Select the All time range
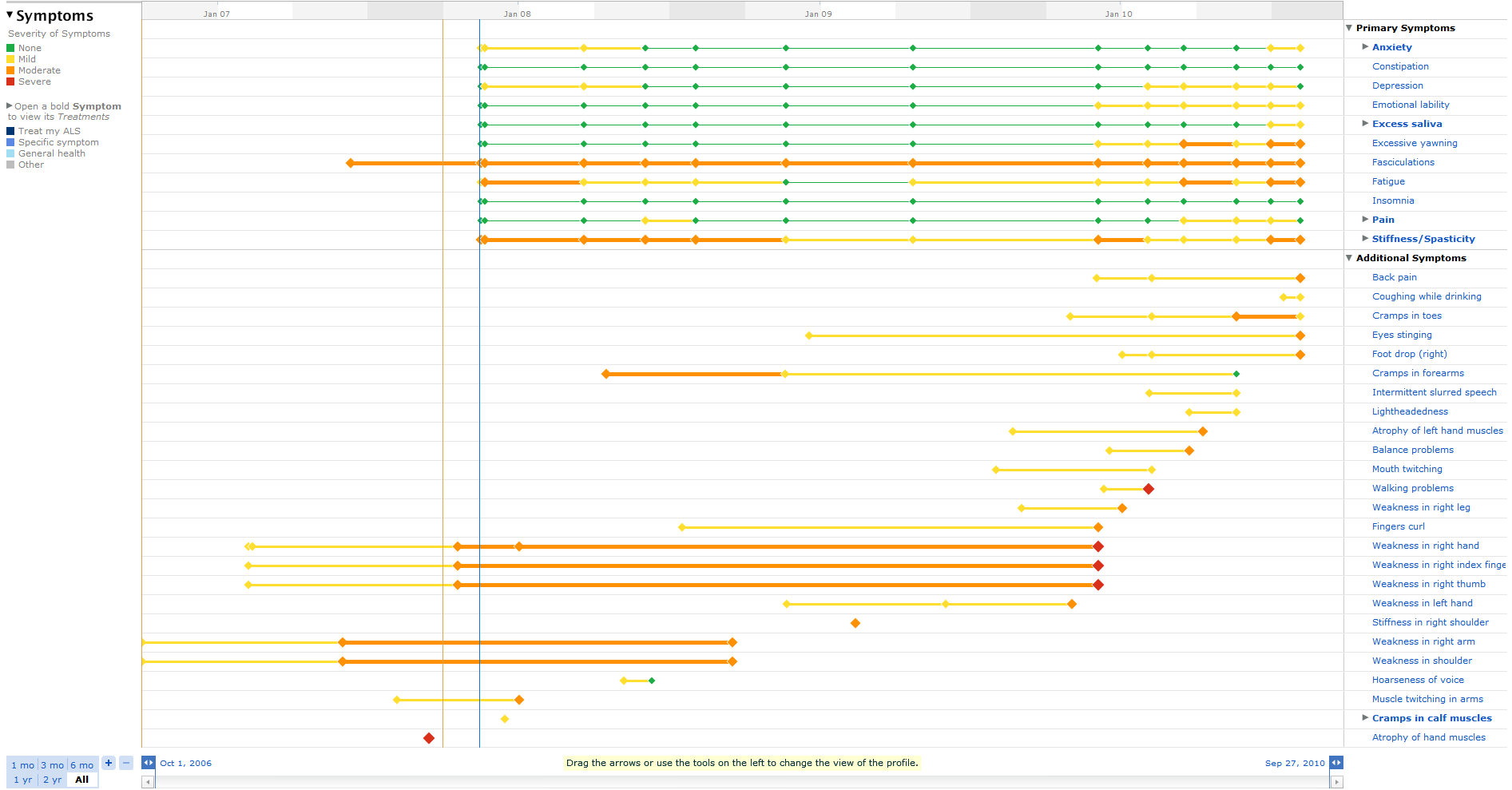The height and width of the screenshot is (790, 1512). pyautogui.click(x=82, y=780)
